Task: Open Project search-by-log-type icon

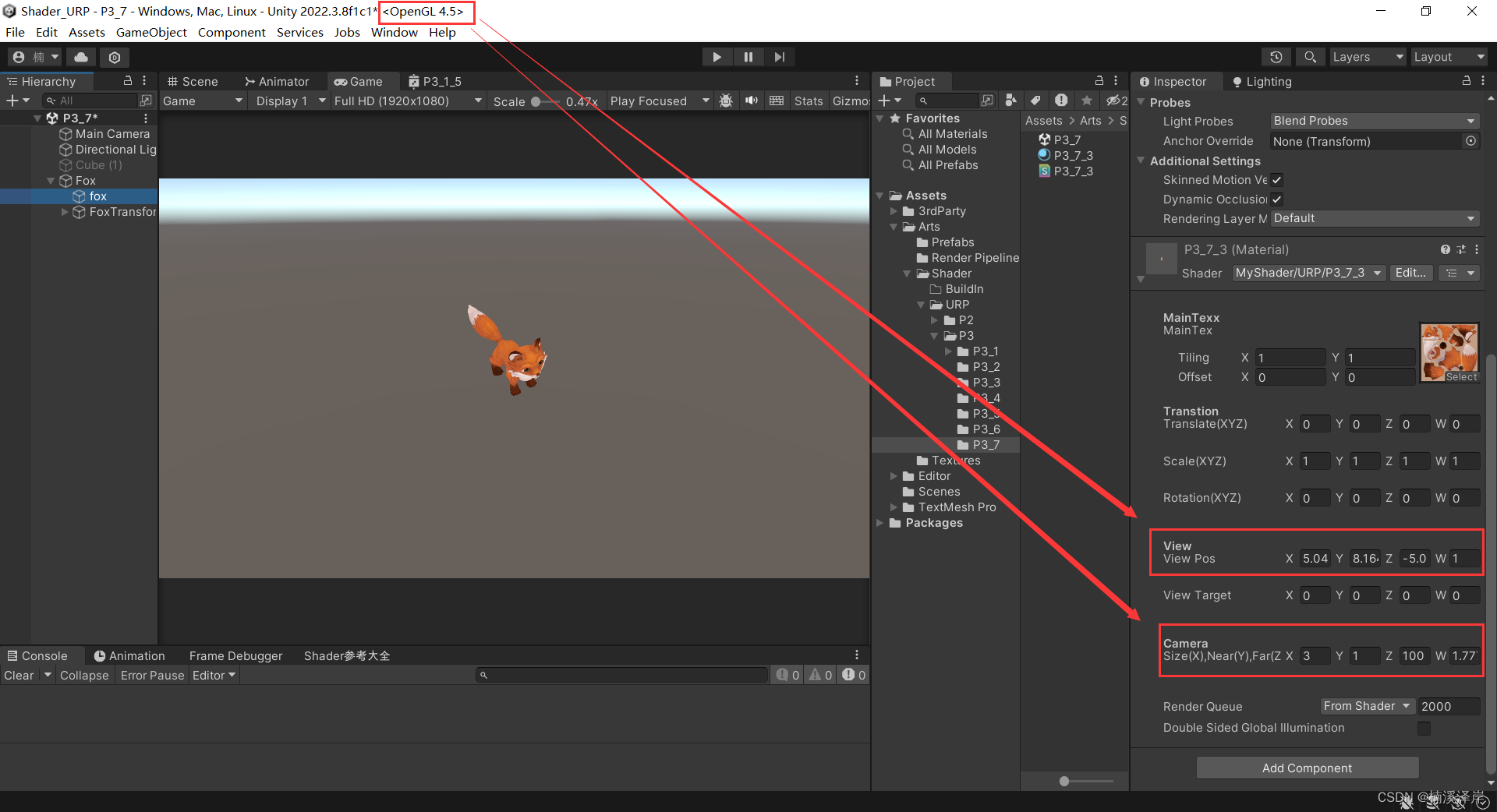Action: 1061,101
